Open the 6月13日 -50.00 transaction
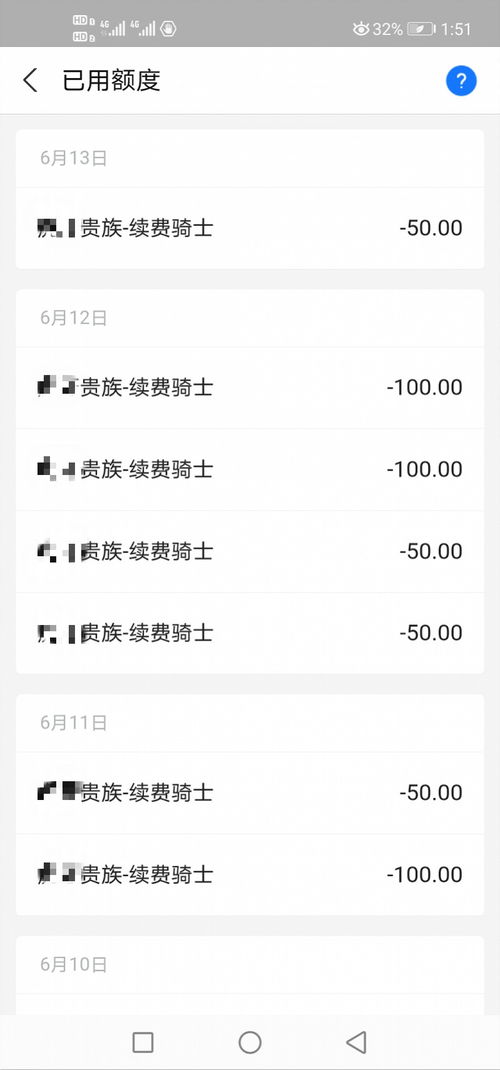This screenshot has width=500, height=1070. tap(250, 228)
